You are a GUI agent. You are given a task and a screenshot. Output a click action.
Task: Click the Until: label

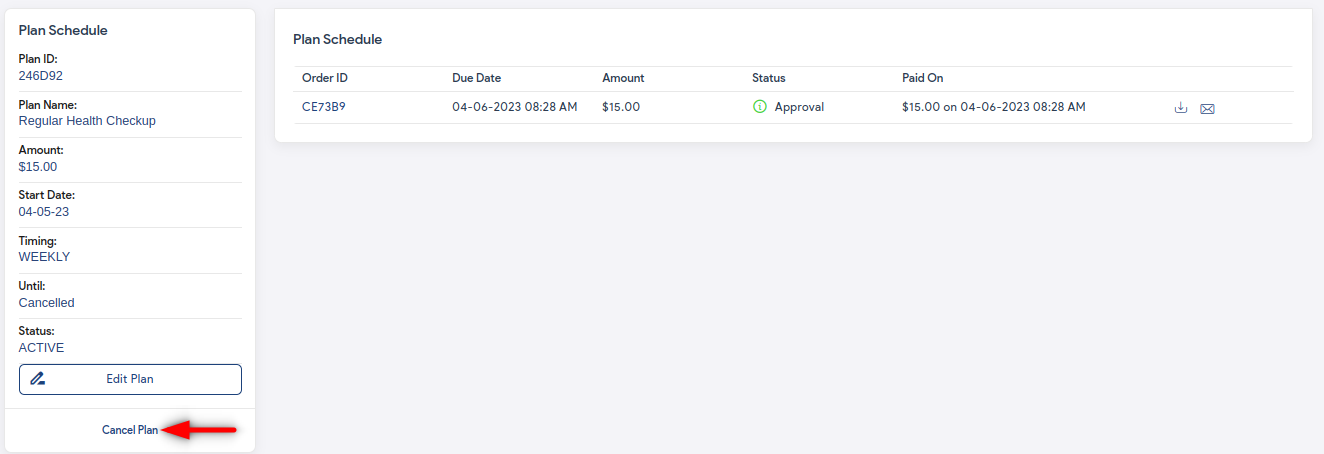pyautogui.click(x=32, y=286)
